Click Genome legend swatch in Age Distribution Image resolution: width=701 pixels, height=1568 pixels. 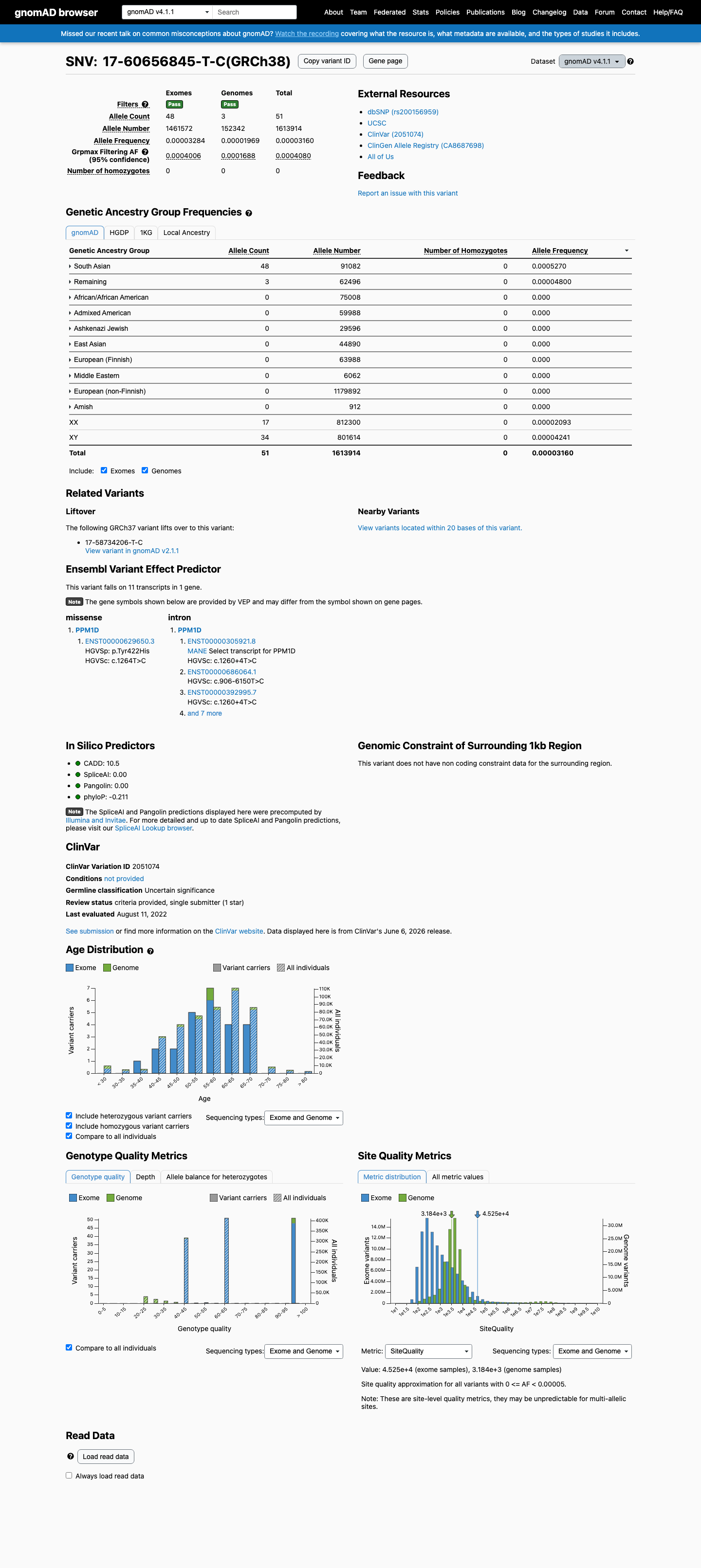click(x=107, y=968)
